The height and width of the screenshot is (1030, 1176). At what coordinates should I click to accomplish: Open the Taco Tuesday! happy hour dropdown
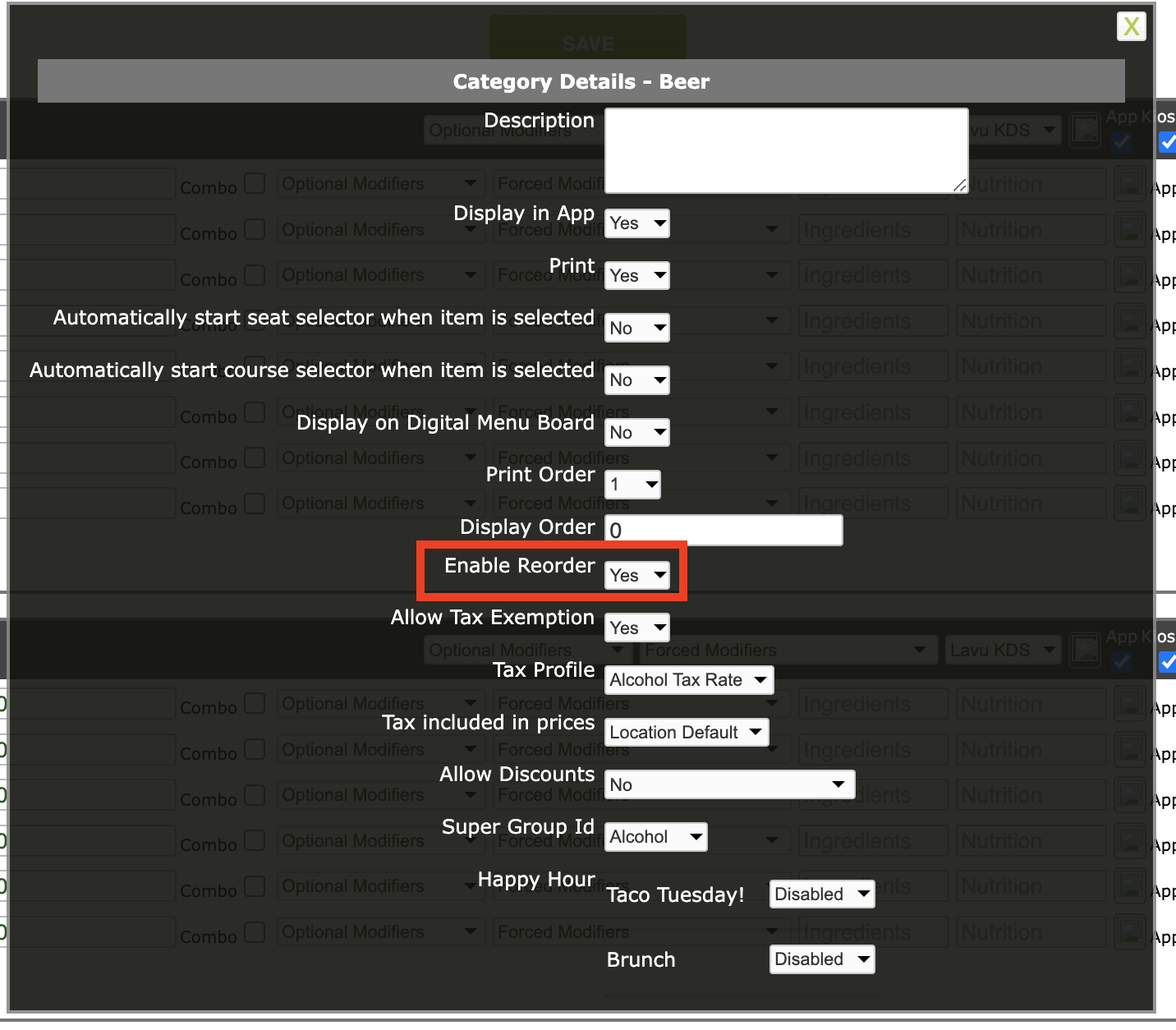[822, 894]
